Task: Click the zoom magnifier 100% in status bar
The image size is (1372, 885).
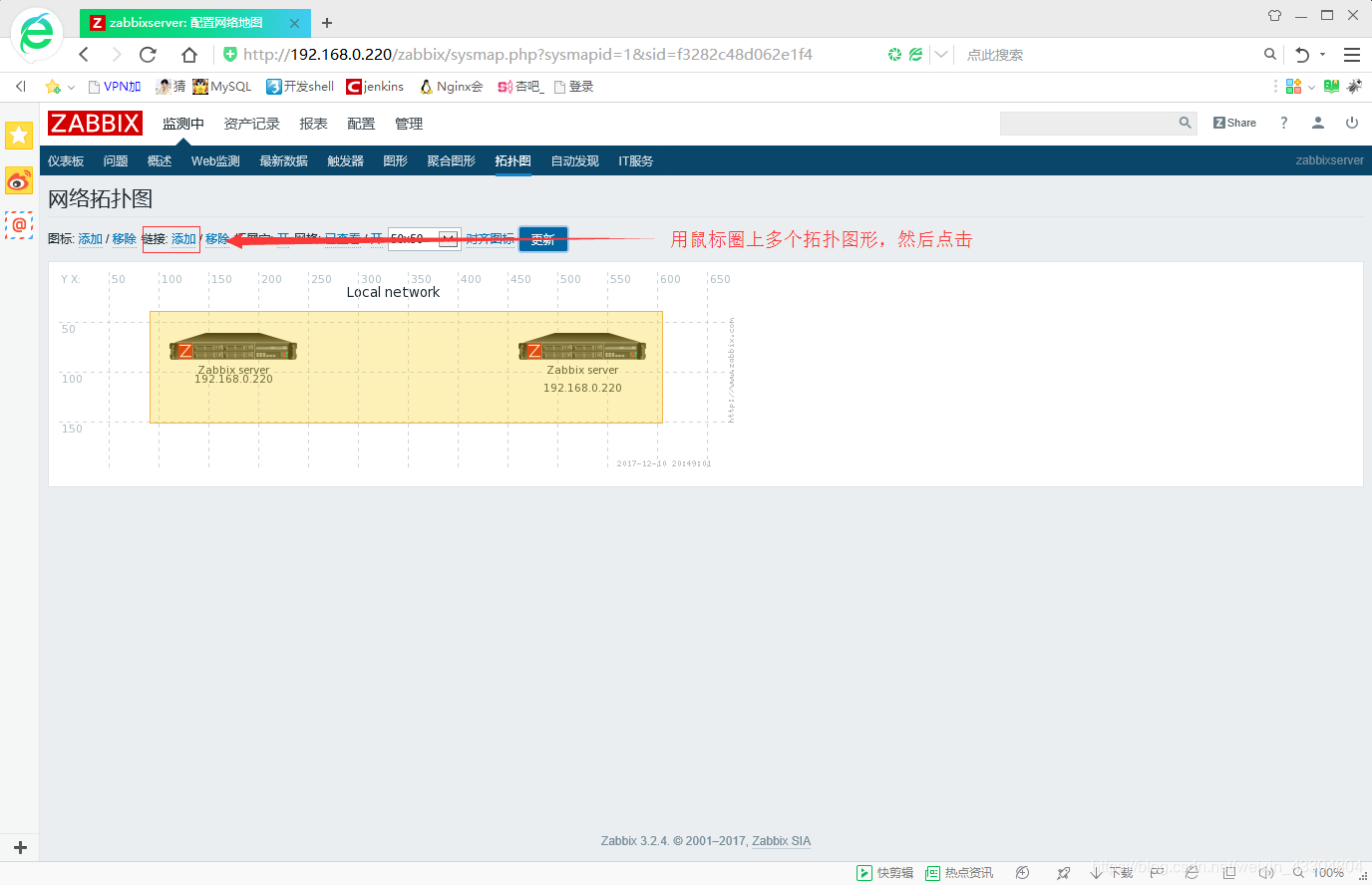Action: pos(1298,873)
